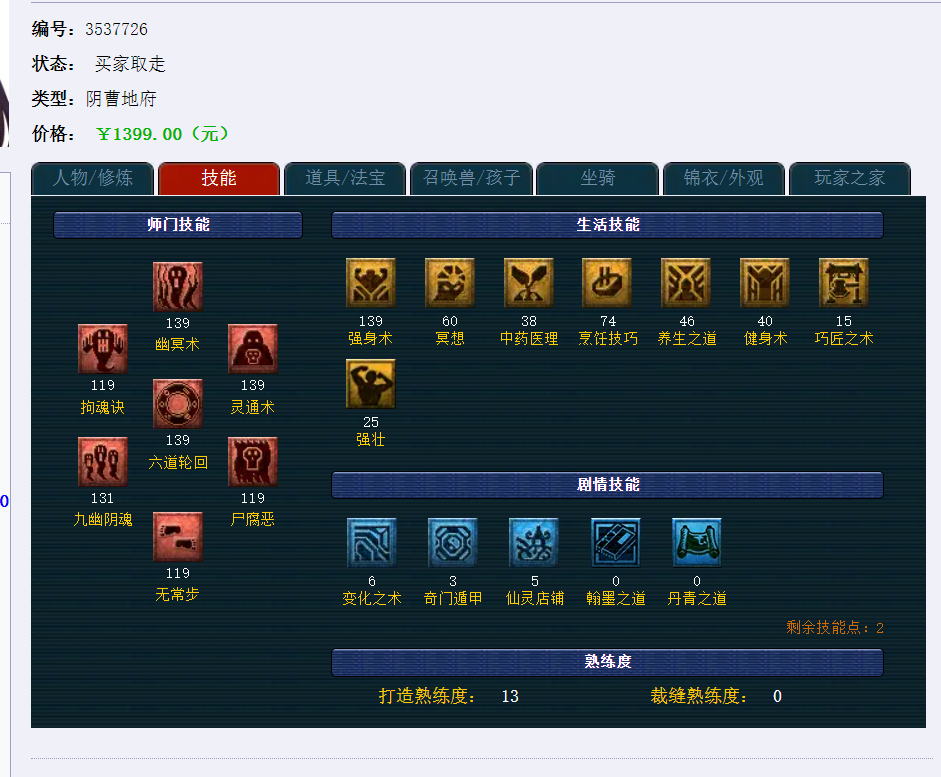Click the 强壮 muscle figure icon
The image size is (941, 777).
[371, 384]
